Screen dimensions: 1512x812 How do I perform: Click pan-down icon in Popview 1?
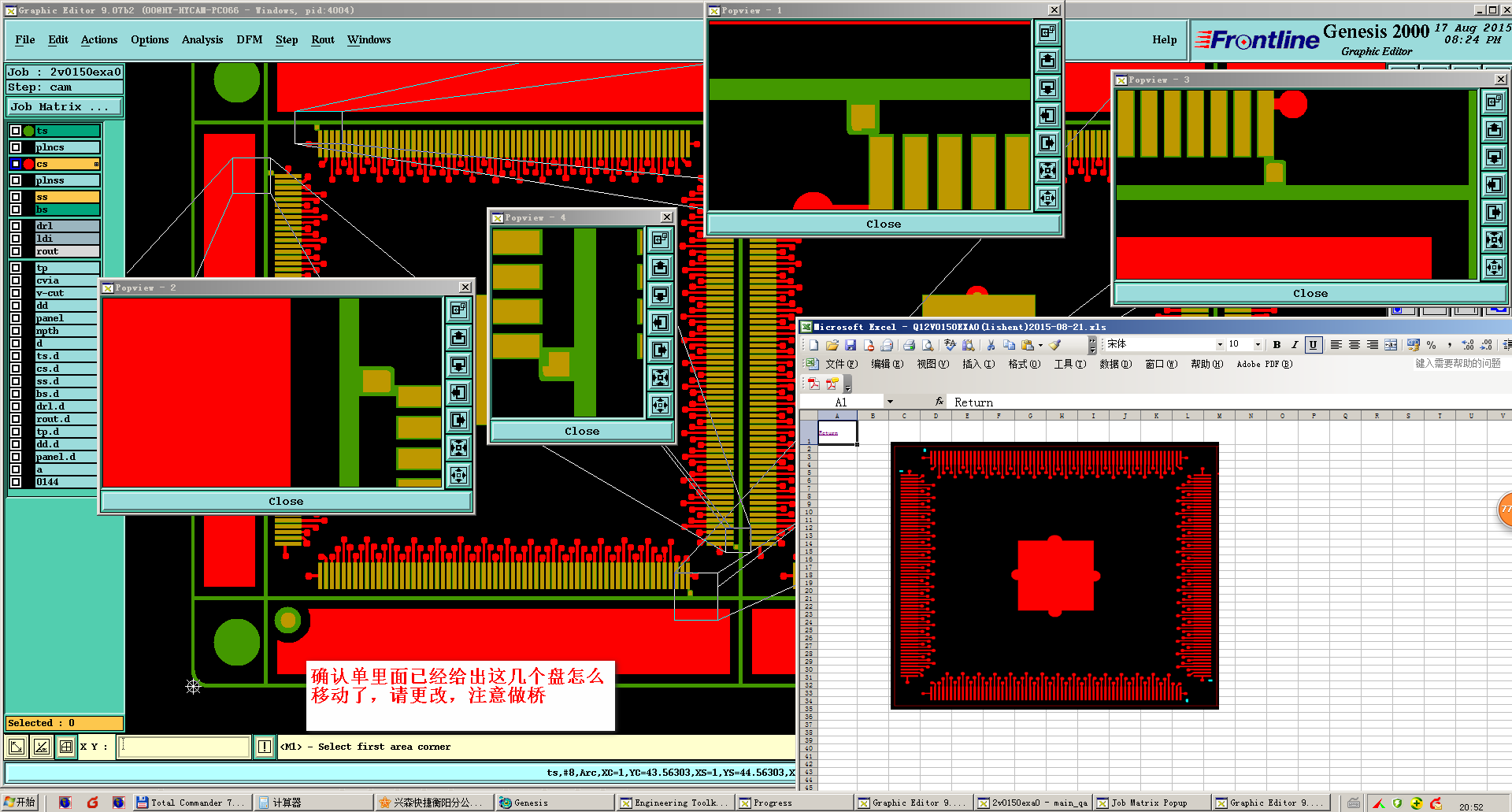pyautogui.click(x=1047, y=87)
